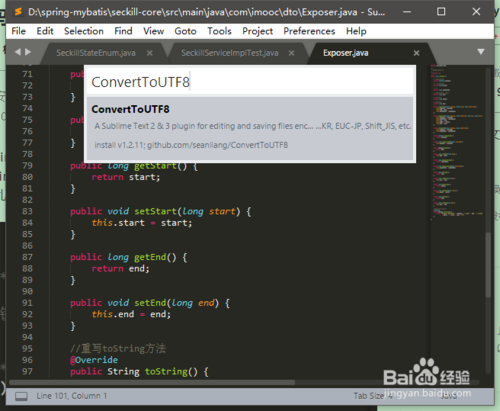Click line number 91 in gutter
Viewport: 500px width, 411px height.
27,303
